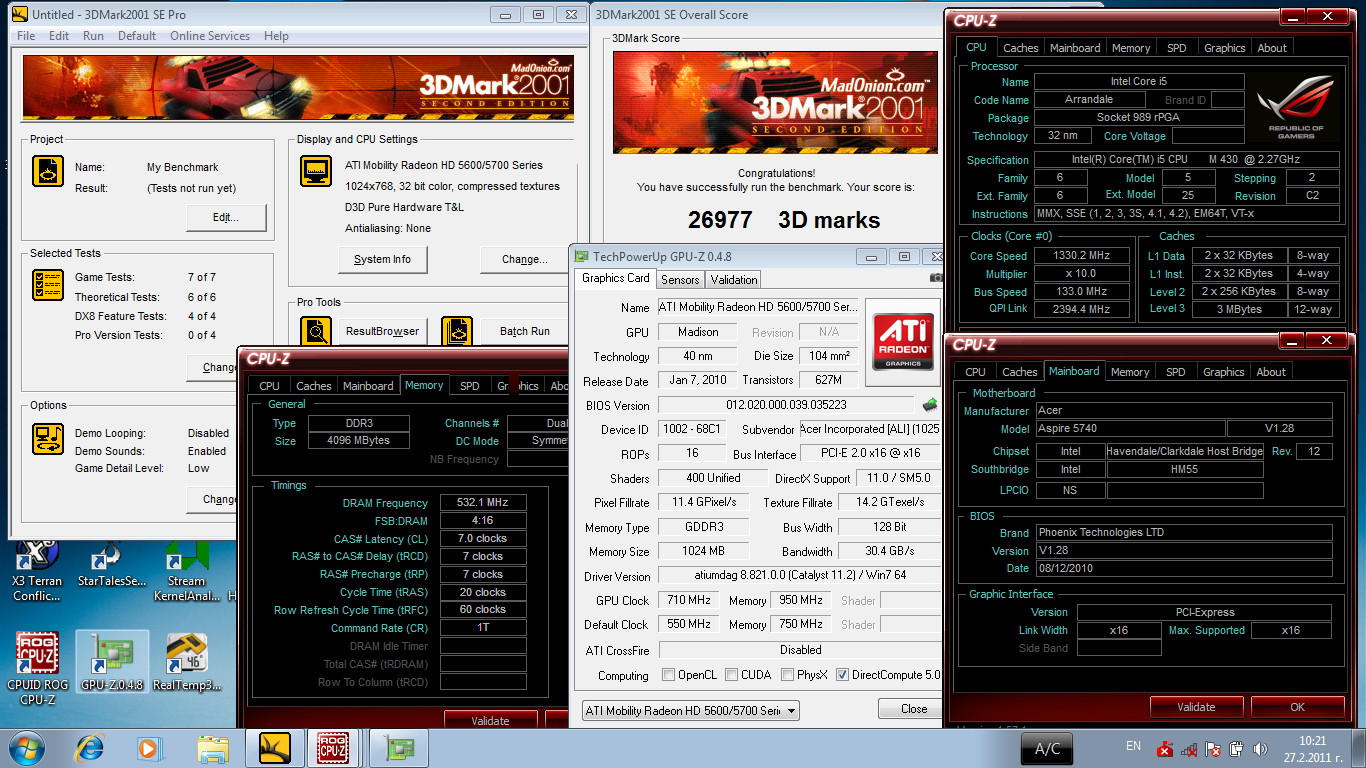1366x768 pixels.
Task: Select SPD tab in top CPU-Z window
Action: point(1177,48)
